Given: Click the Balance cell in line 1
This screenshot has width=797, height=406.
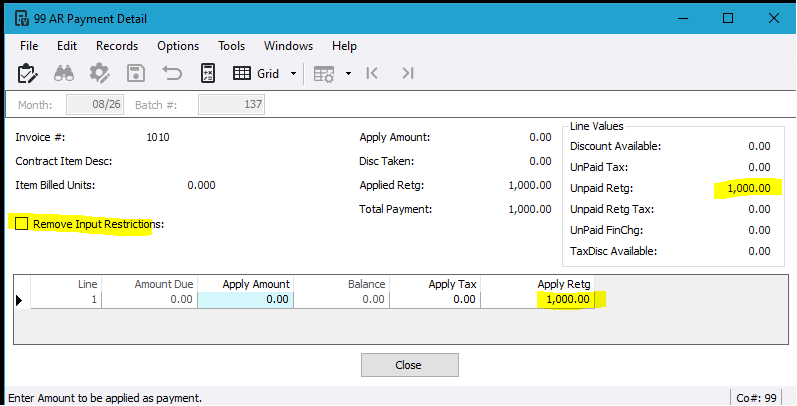Looking at the screenshot, I should [x=341, y=299].
